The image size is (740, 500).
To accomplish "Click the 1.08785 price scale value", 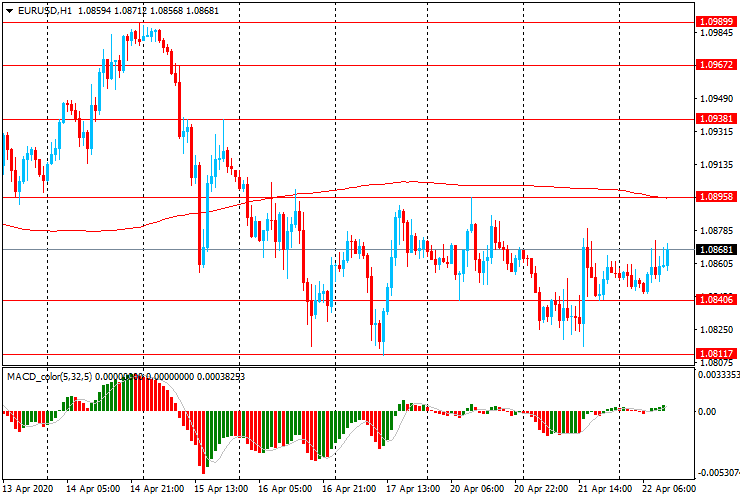I will pos(717,231).
